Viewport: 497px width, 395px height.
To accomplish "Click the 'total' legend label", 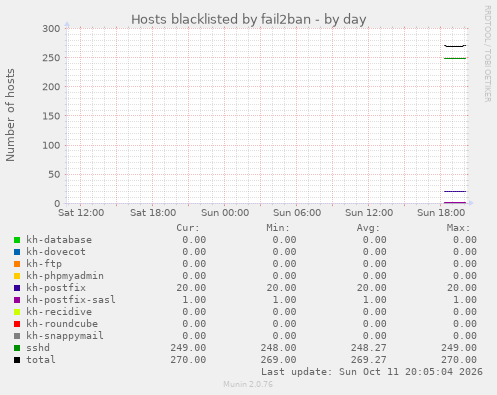I will pyautogui.click(x=41, y=360).
